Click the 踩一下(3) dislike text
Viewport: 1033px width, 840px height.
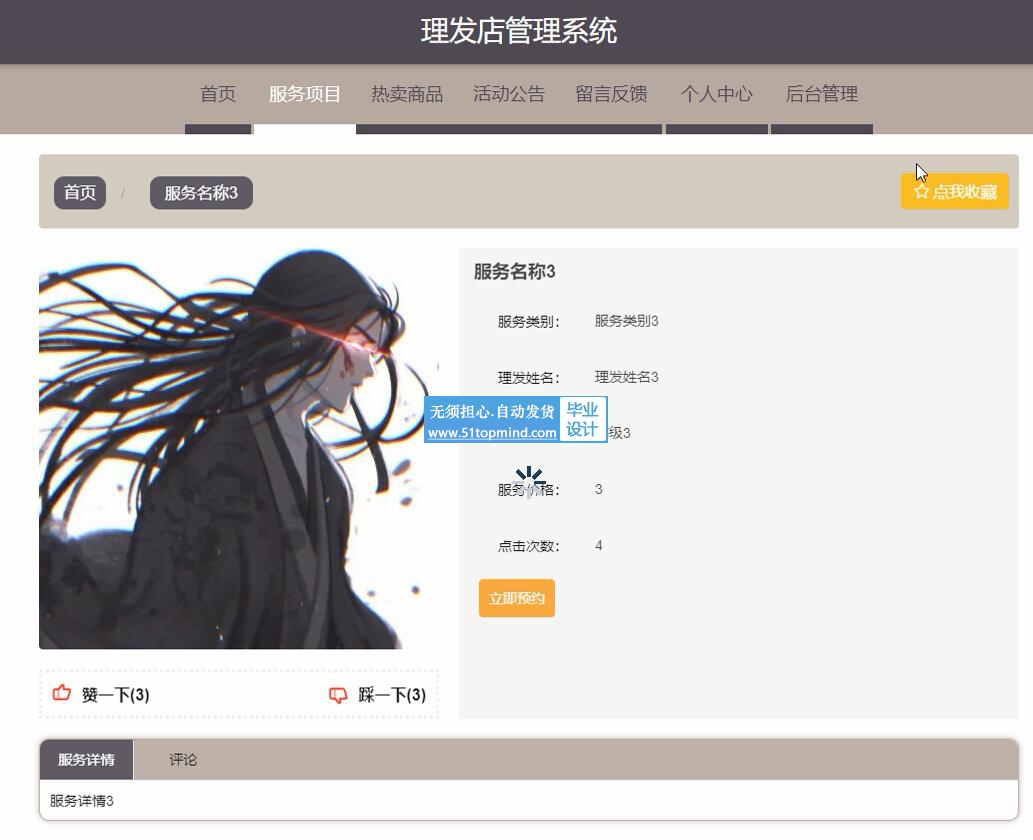pos(392,694)
